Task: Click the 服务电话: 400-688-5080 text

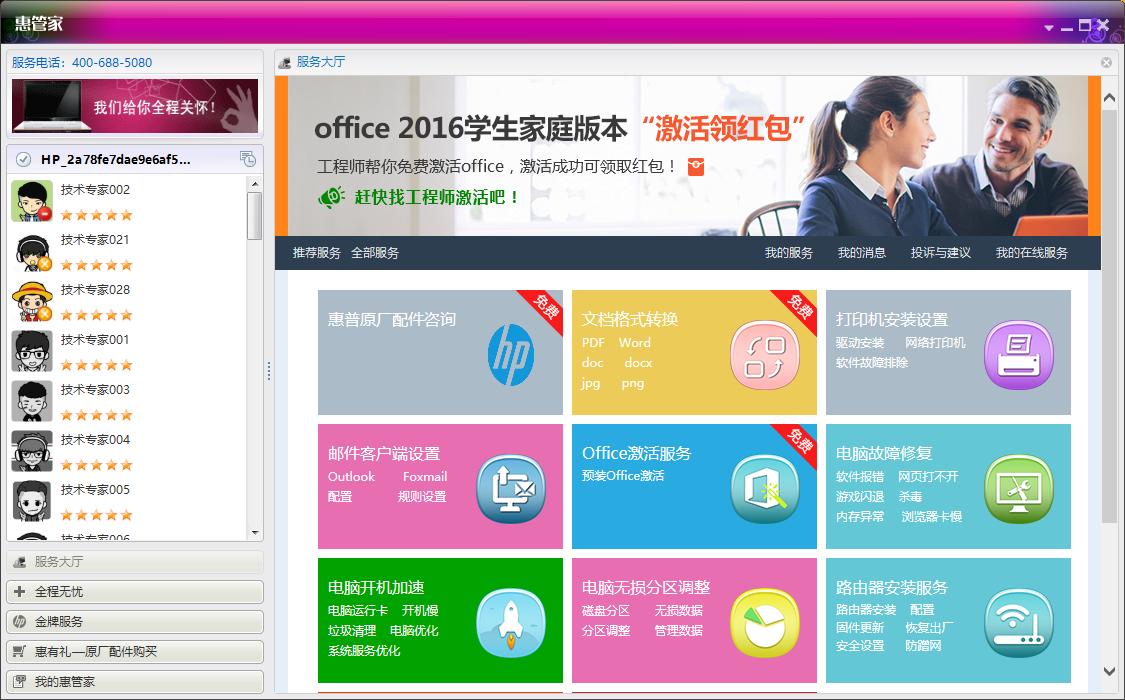Action: pos(82,62)
